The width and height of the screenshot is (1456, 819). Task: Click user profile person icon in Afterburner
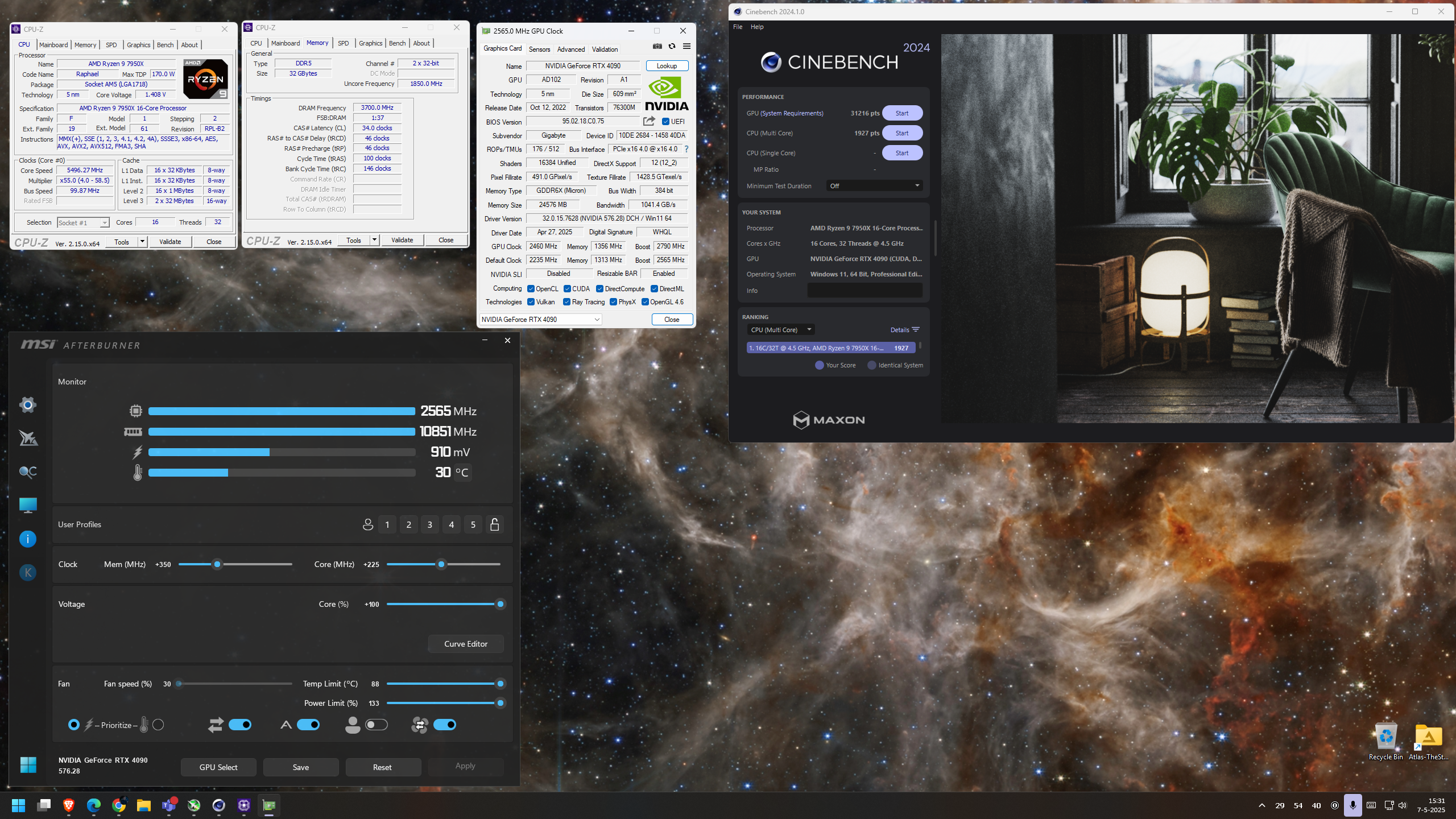[x=368, y=524]
